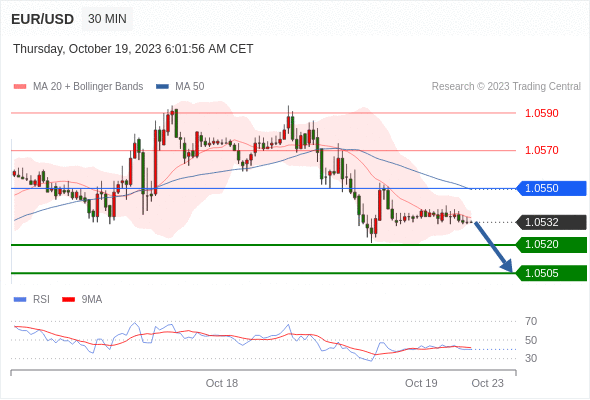Click the MA 50 legend color swatch
The image size is (590, 400).
[x=162, y=87]
